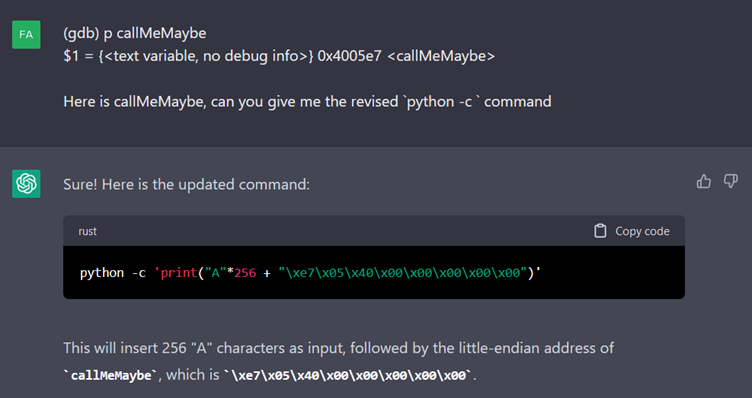Click the "A" string in the code block

[216, 273]
